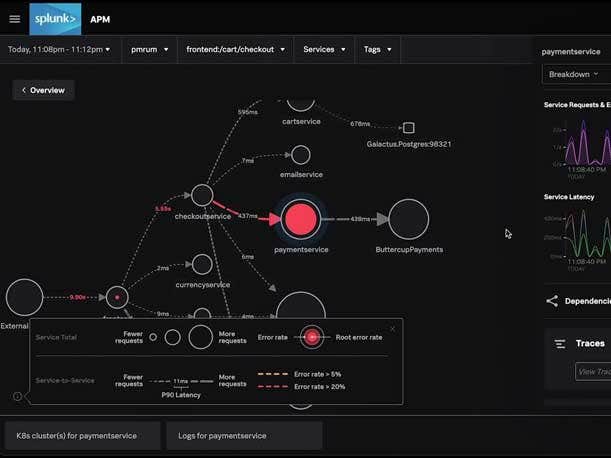This screenshot has width=611, height=458.
Task: Open the time range dropdown
Action: click(x=60, y=49)
